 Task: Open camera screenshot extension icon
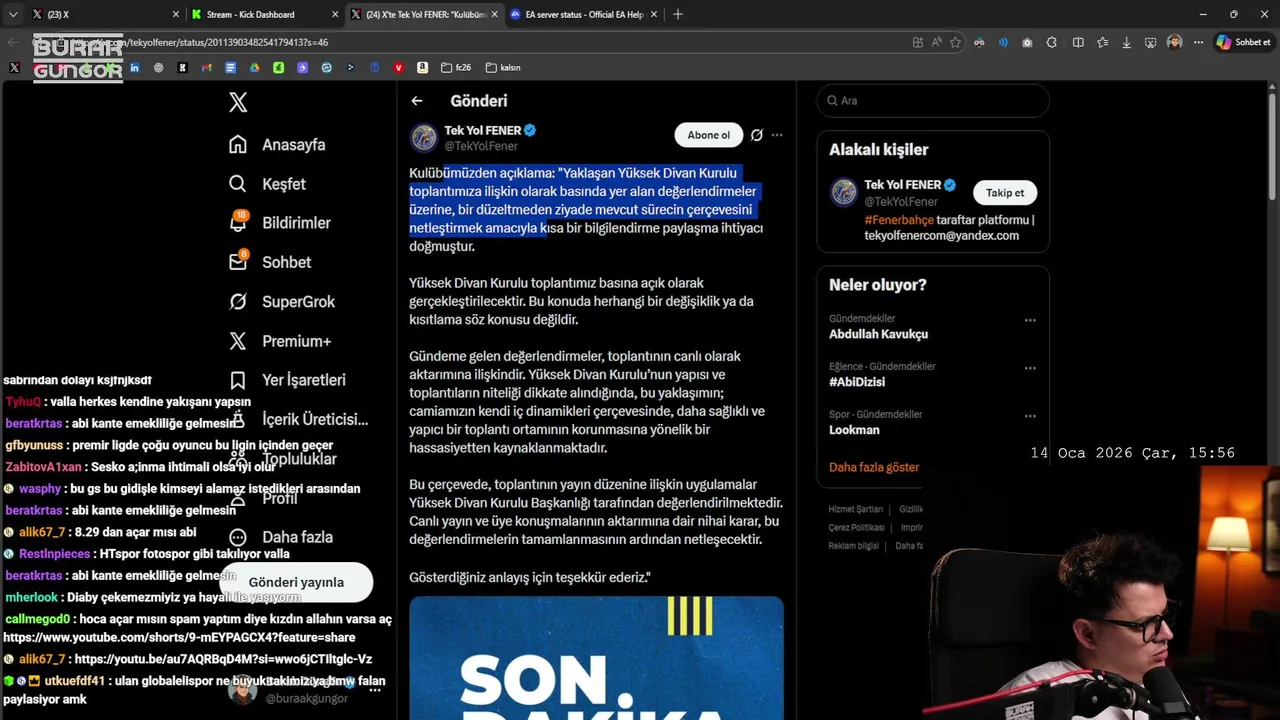(x=1027, y=42)
